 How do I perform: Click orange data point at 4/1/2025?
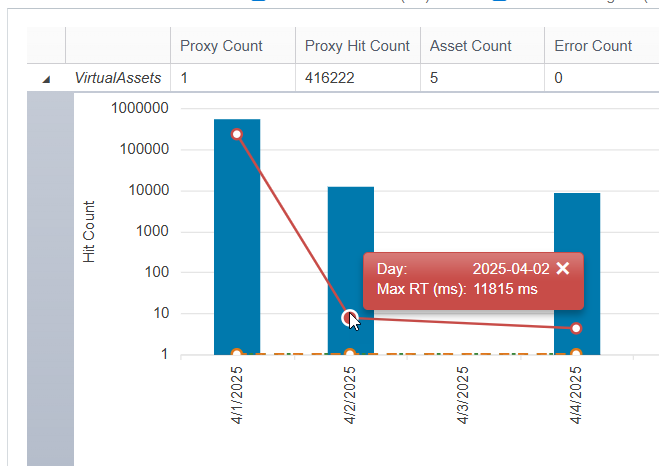(x=237, y=353)
